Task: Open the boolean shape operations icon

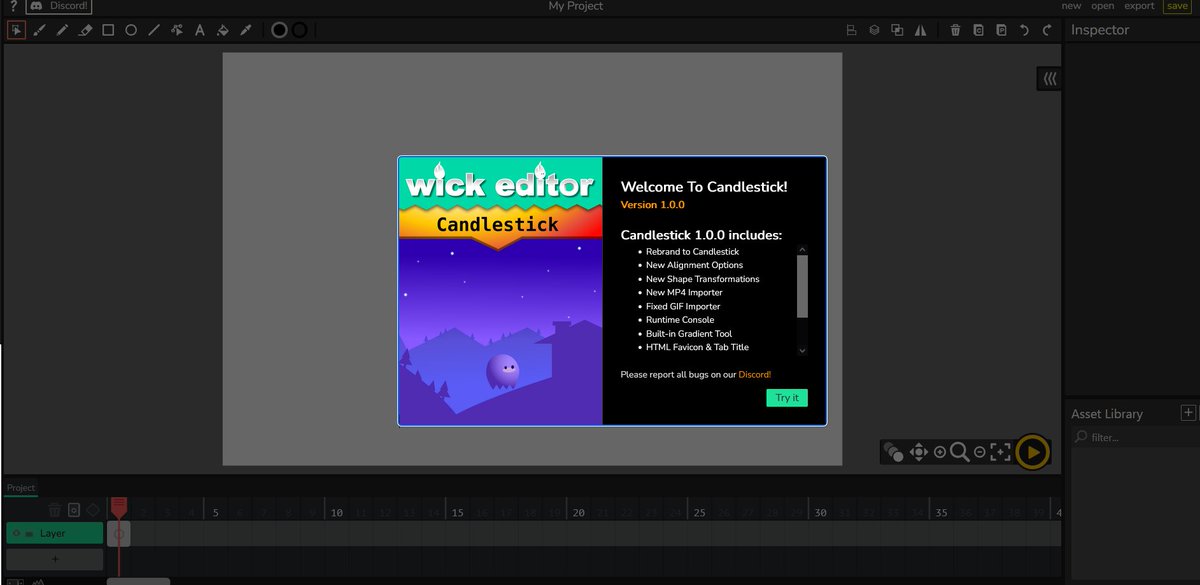Action: point(897,30)
